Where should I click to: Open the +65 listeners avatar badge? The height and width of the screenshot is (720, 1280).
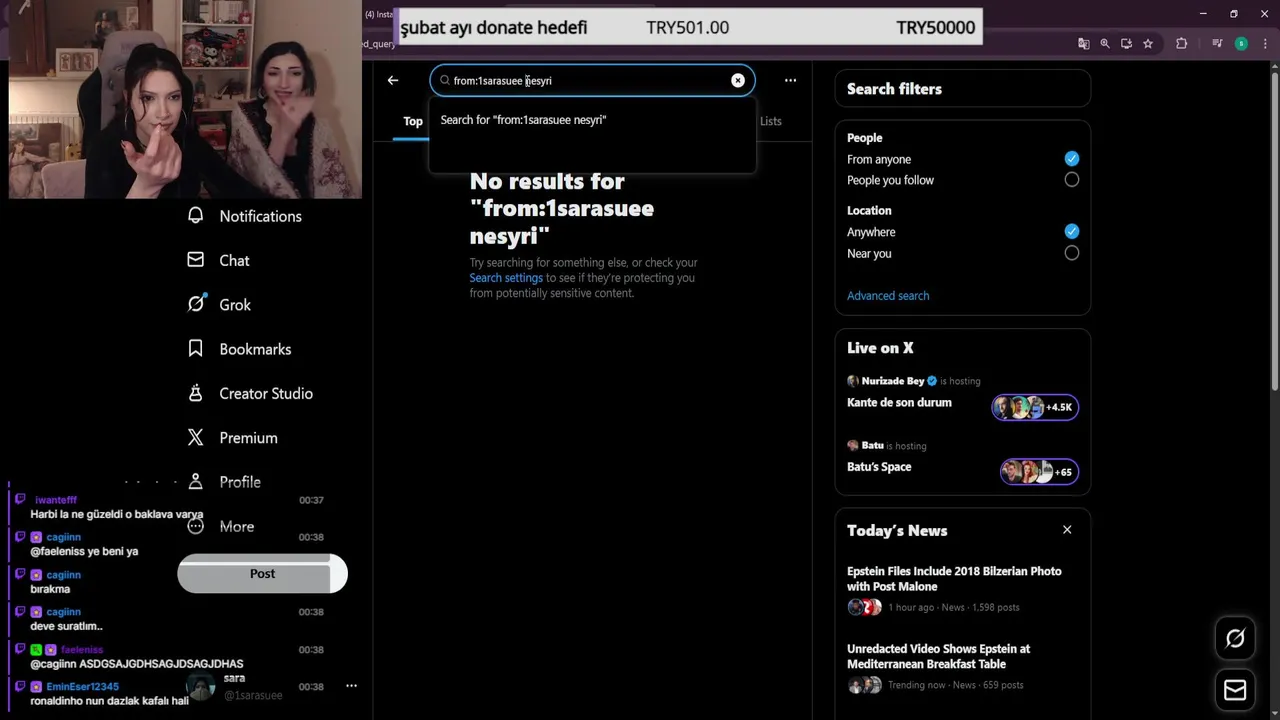click(1039, 472)
